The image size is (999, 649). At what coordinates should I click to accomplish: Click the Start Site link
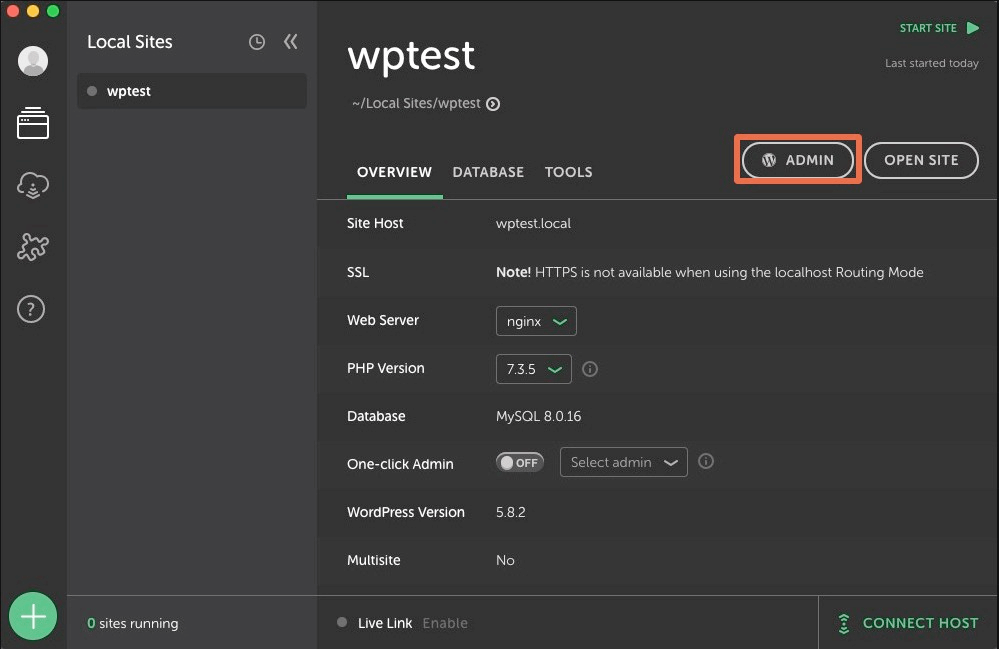tap(928, 28)
